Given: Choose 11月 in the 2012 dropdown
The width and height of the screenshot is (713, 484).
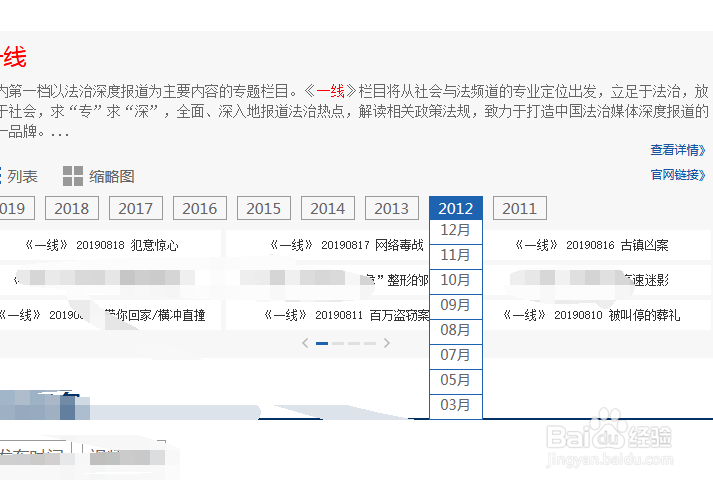Looking at the screenshot, I should pyautogui.click(x=456, y=255).
